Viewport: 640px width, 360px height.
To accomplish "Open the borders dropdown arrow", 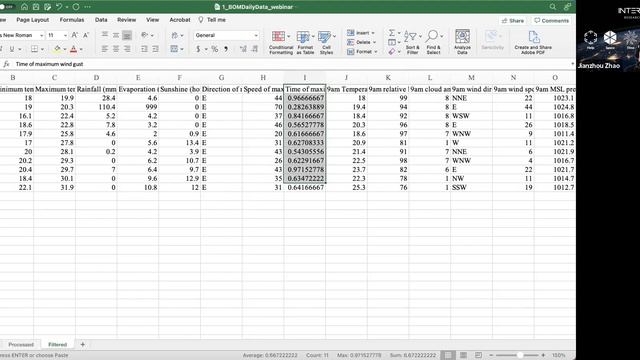I will click(42, 49).
